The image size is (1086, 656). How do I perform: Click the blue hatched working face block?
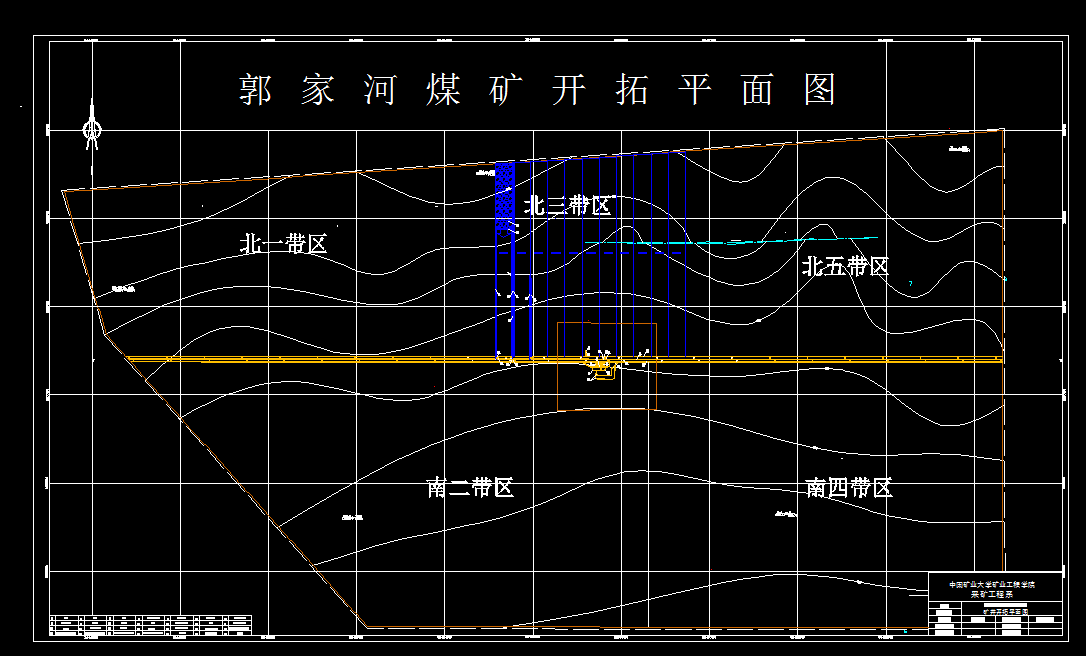coord(505,195)
